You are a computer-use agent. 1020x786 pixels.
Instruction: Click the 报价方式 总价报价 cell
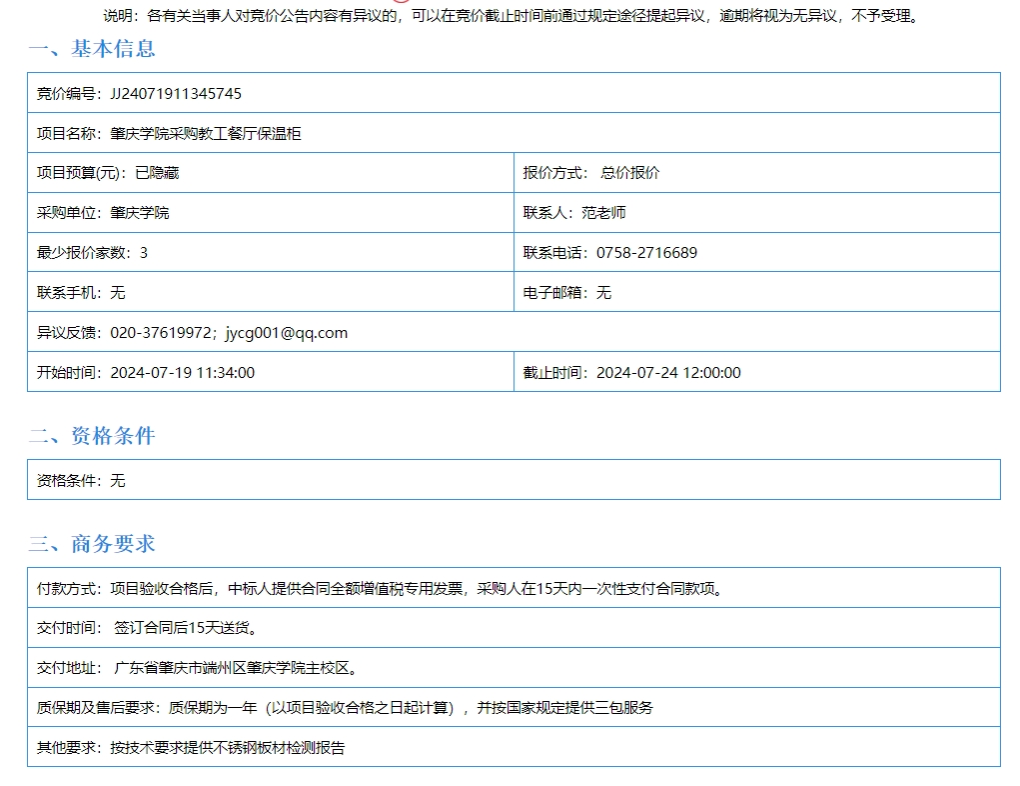(x=591, y=173)
